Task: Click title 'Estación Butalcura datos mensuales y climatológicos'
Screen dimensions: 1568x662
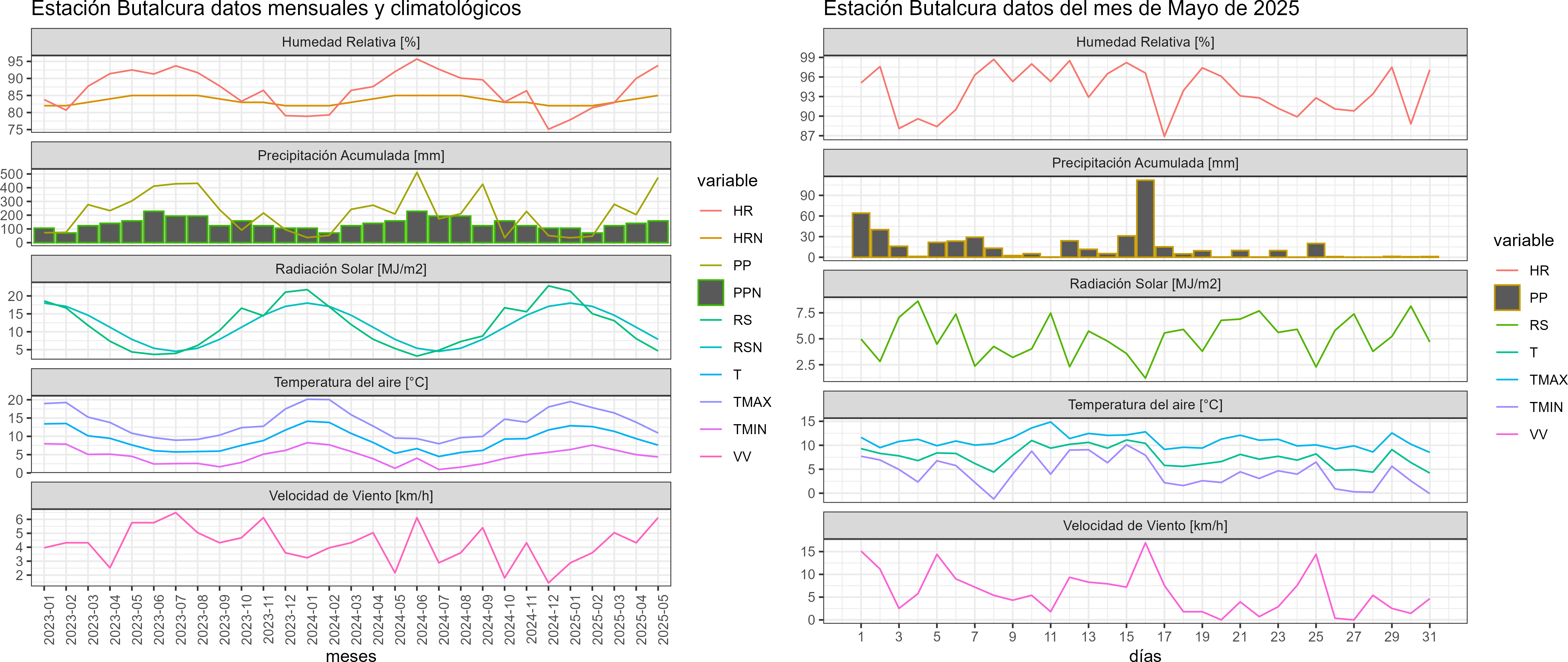Action: pos(276,9)
